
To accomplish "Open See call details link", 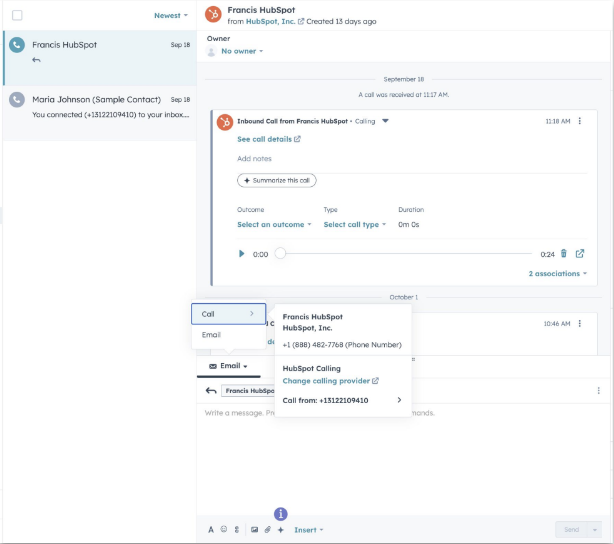I will [269, 139].
